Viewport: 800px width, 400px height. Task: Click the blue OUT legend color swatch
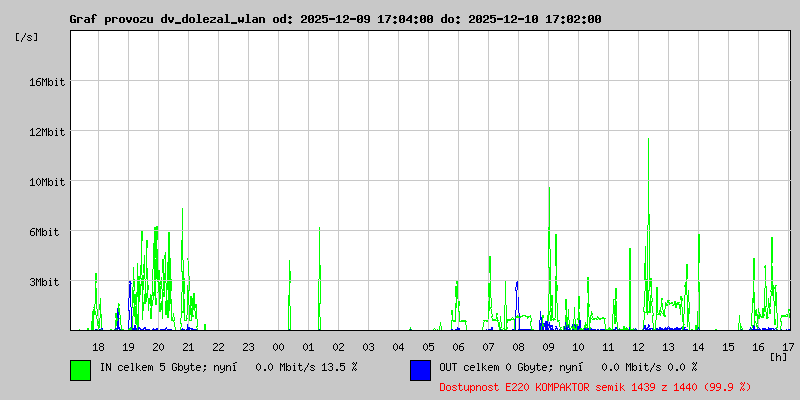420,370
